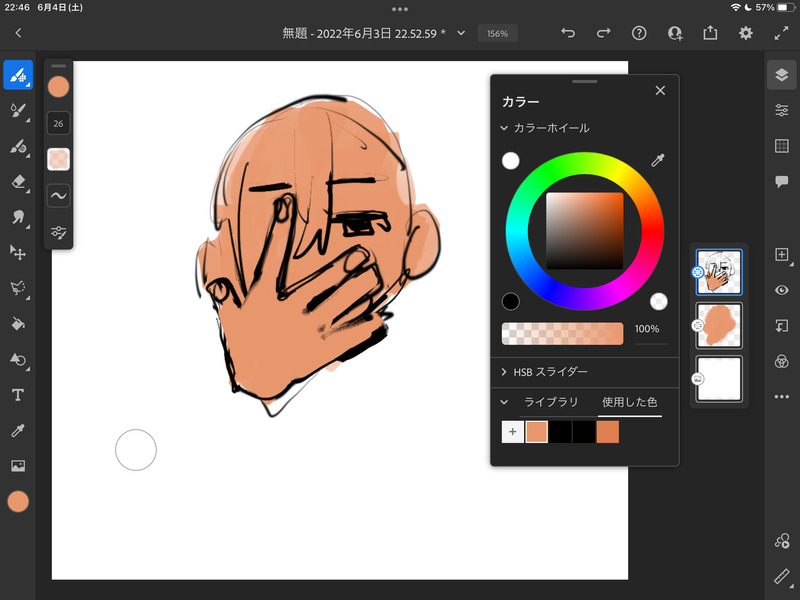The image size is (800, 600).
Task: Collapse the library/used colors section chevron
Action: pos(504,402)
